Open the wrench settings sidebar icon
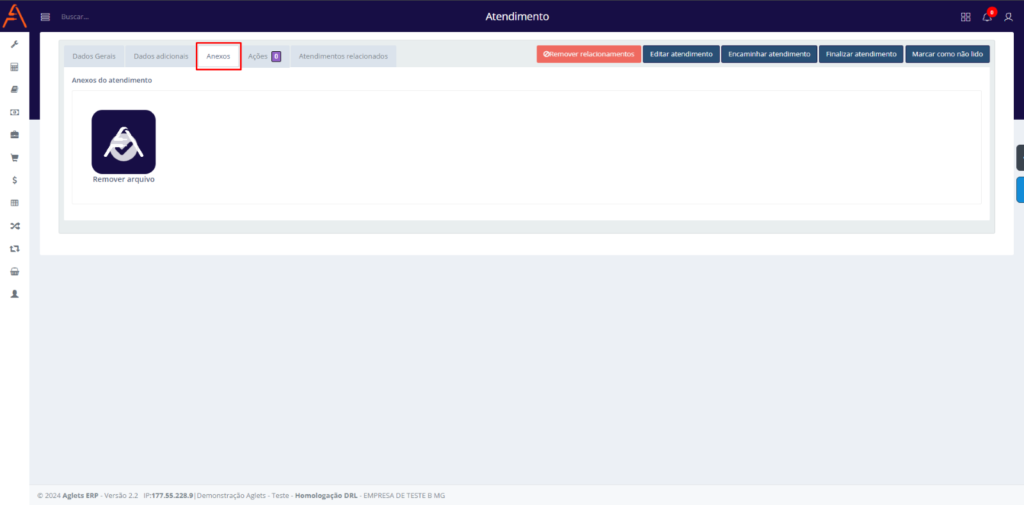 [x=14, y=44]
